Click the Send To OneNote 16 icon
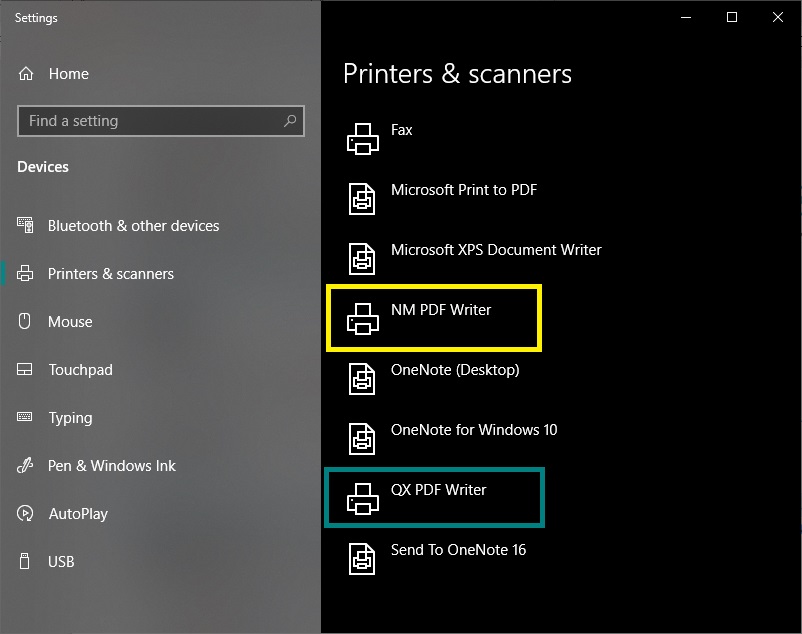This screenshot has width=802, height=634. click(x=362, y=559)
